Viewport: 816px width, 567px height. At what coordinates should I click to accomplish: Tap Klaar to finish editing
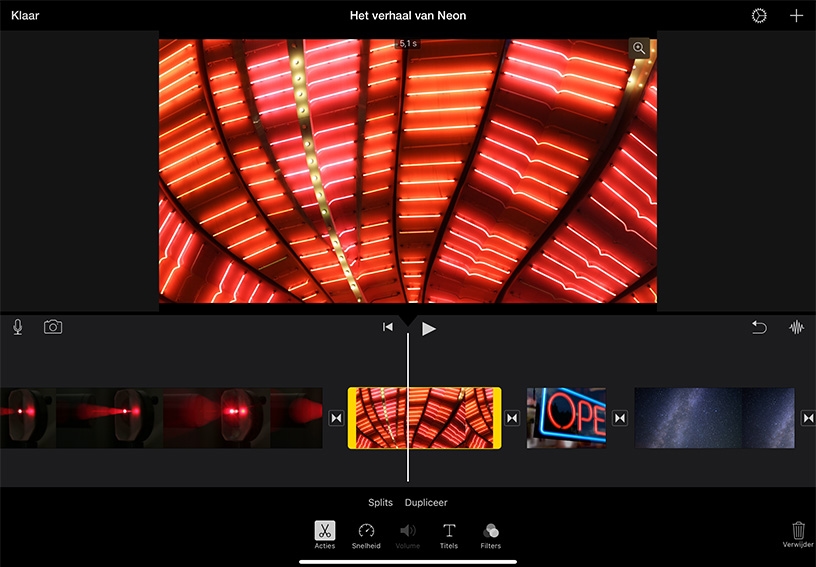pos(25,16)
